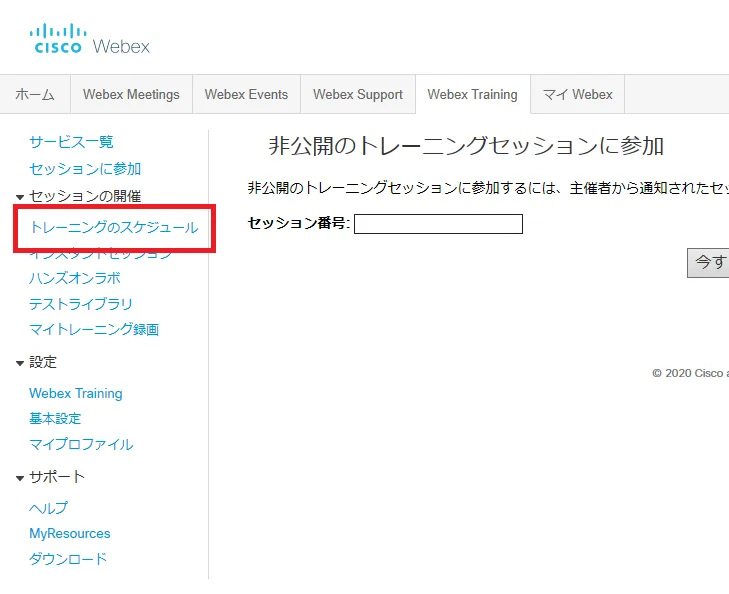Collapse the 設定 section triangle
Screen dimensions: 729x594
20,363
